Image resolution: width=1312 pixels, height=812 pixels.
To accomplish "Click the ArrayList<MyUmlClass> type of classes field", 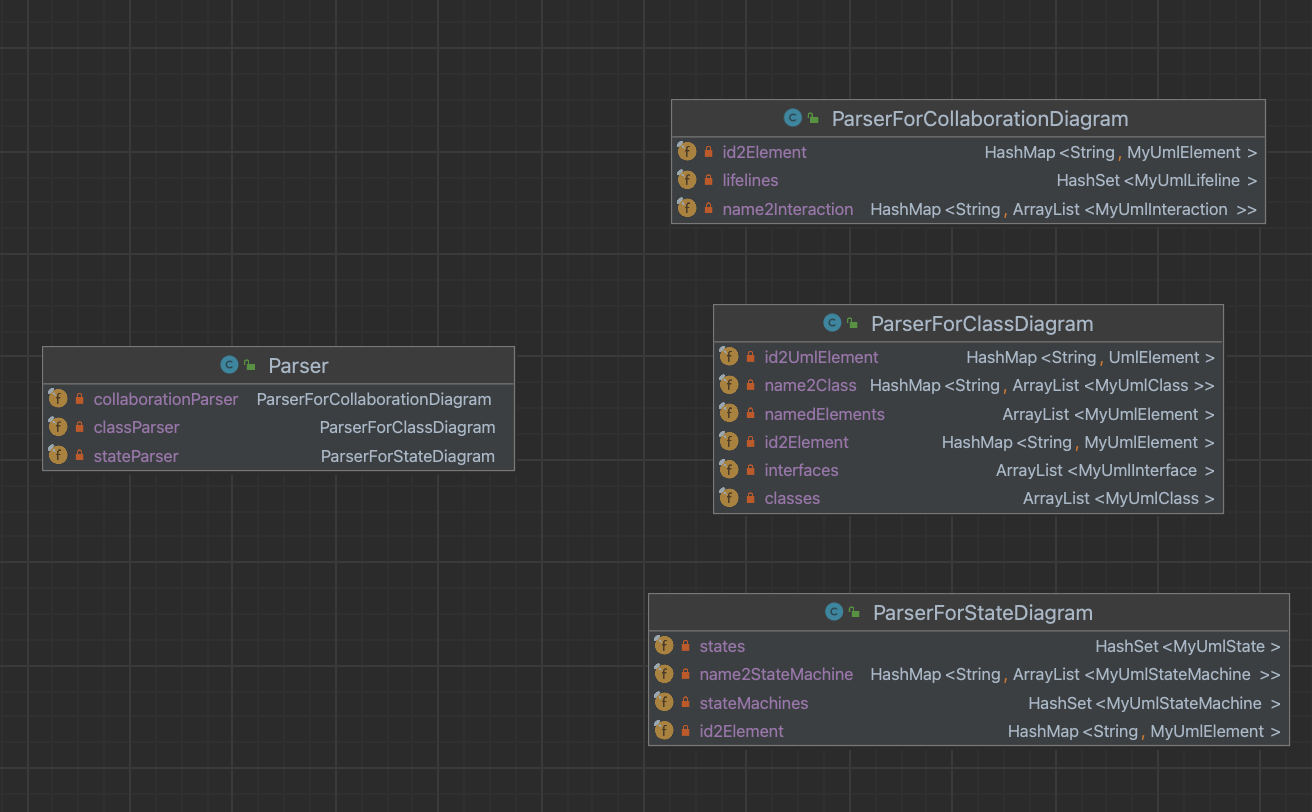I will [1119, 498].
